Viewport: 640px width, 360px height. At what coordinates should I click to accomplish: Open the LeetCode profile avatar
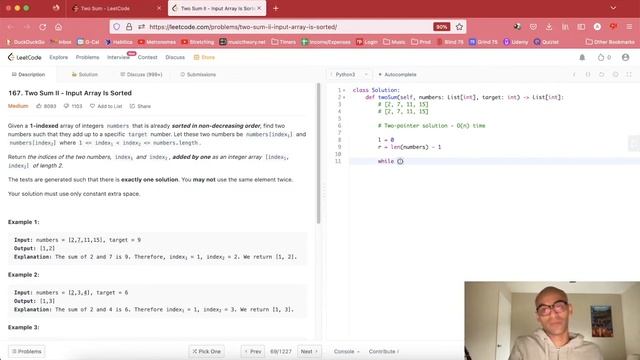[x=625, y=58]
